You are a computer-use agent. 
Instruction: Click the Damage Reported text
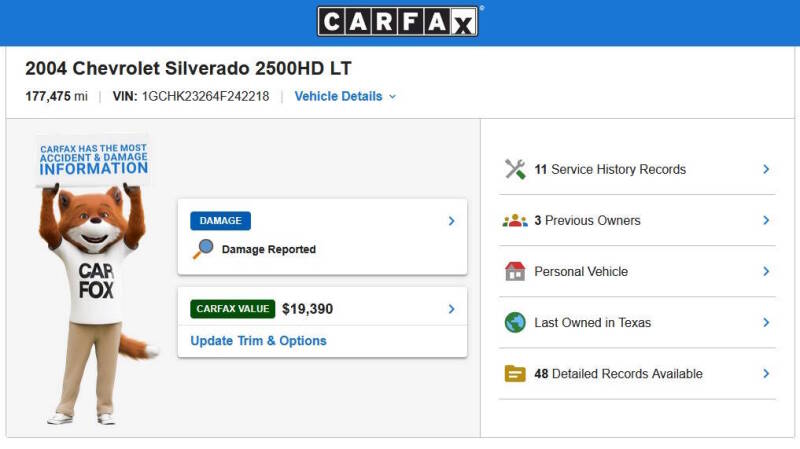point(269,249)
